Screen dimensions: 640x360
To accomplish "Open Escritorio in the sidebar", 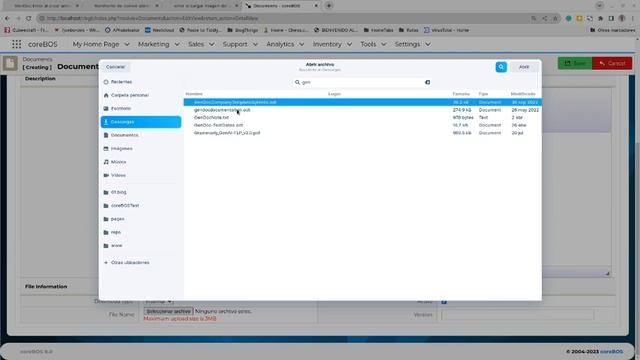I will (141, 109).
